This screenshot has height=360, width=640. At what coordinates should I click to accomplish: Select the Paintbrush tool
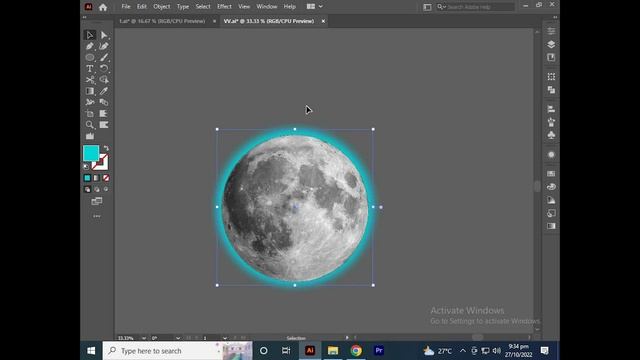click(104, 58)
